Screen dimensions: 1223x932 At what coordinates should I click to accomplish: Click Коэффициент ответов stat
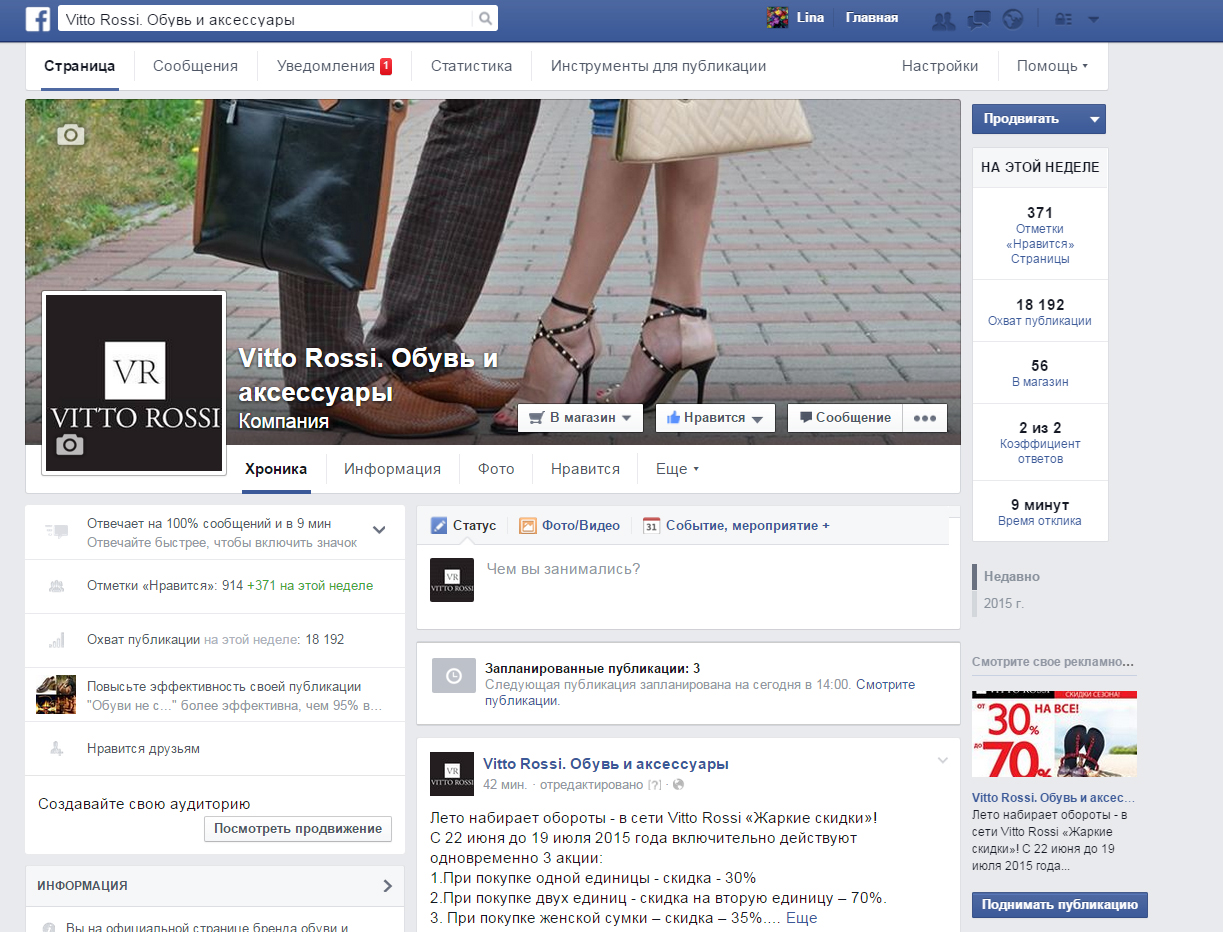pyautogui.click(x=1040, y=442)
